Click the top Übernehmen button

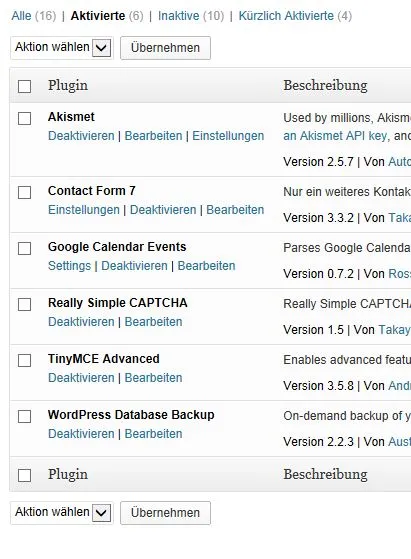click(165, 48)
